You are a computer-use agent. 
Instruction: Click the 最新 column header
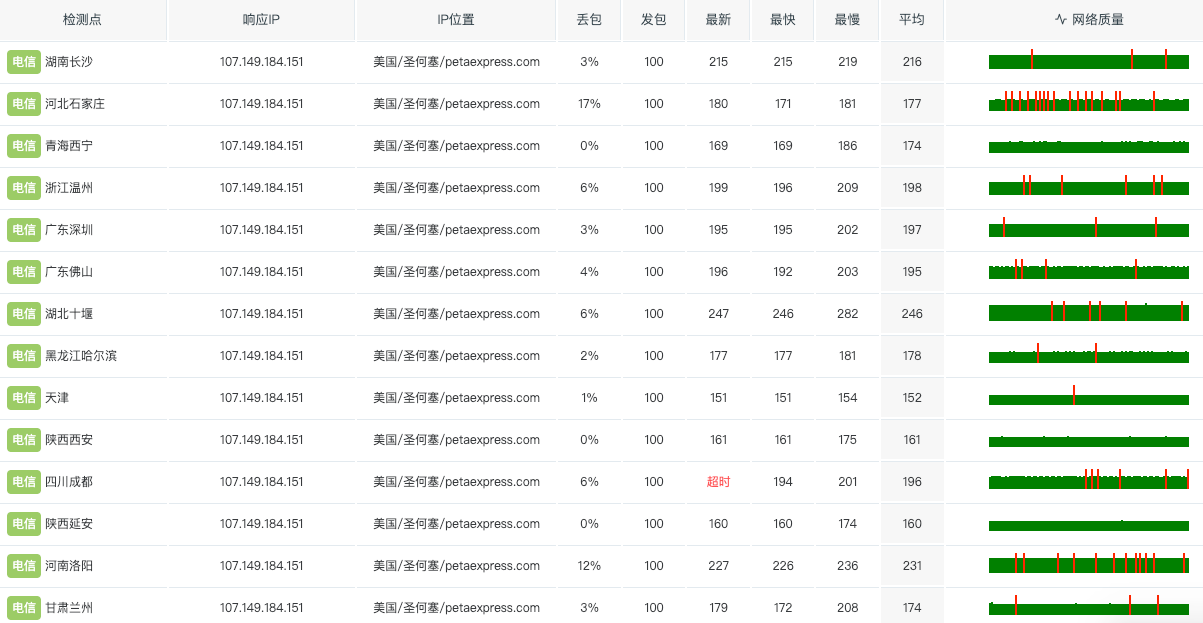[718, 19]
